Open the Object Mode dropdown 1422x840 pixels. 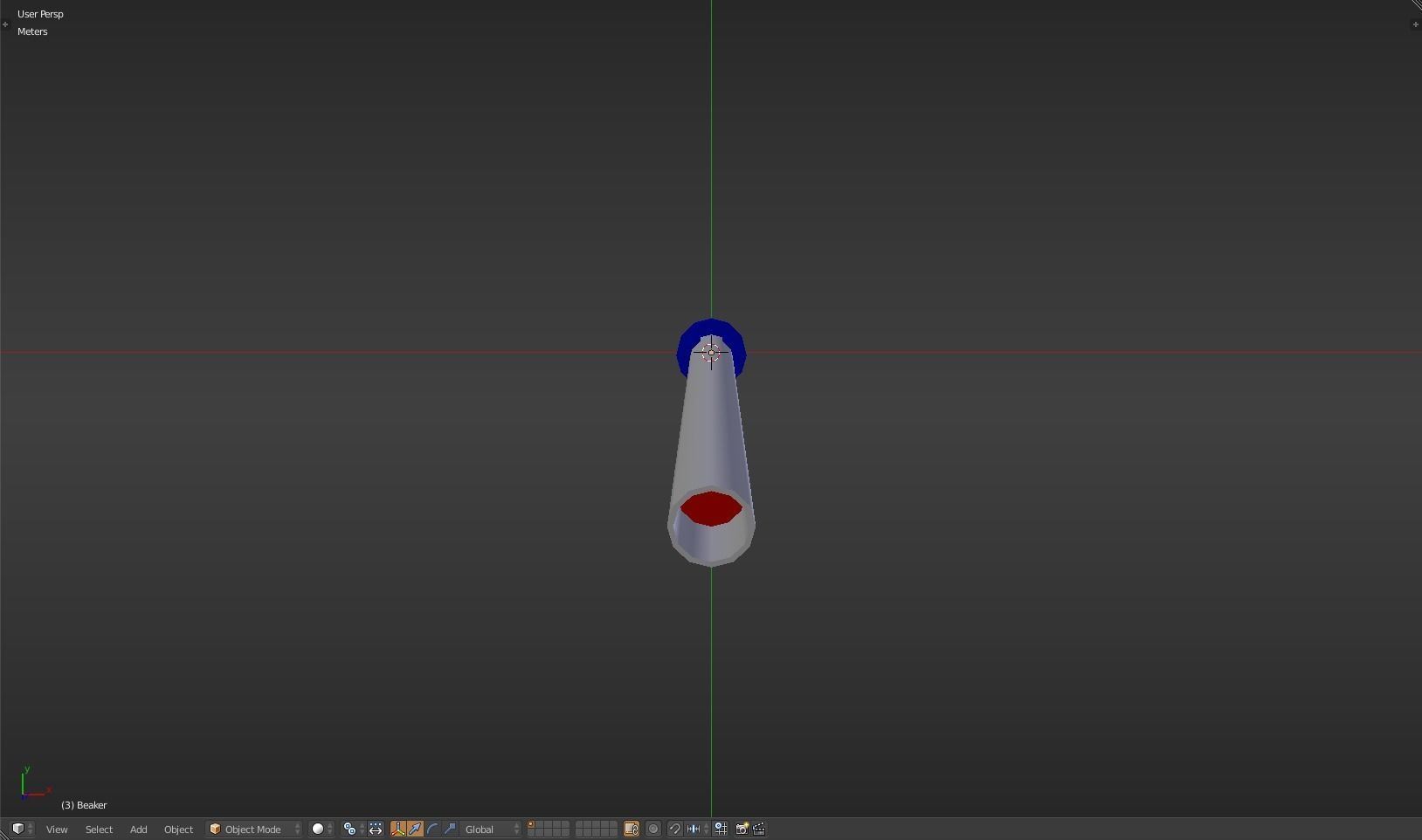(x=254, y=829)
